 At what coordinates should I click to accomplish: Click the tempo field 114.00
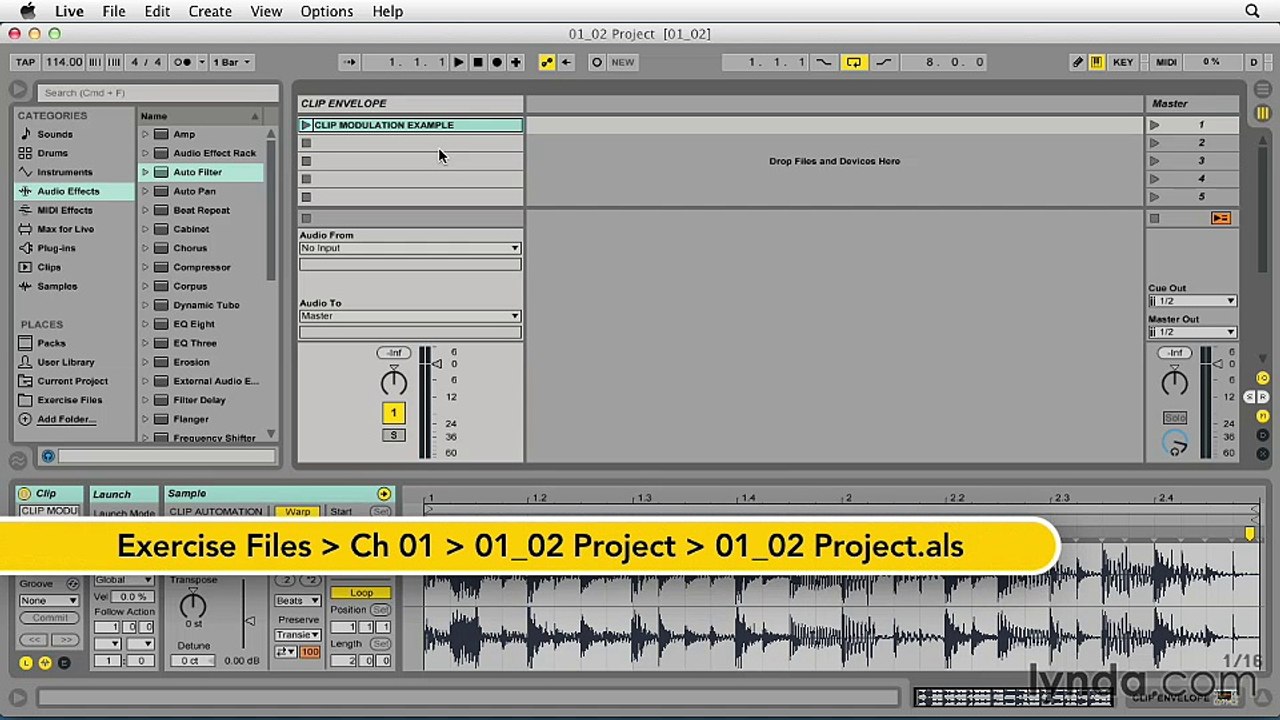point(64,62)
